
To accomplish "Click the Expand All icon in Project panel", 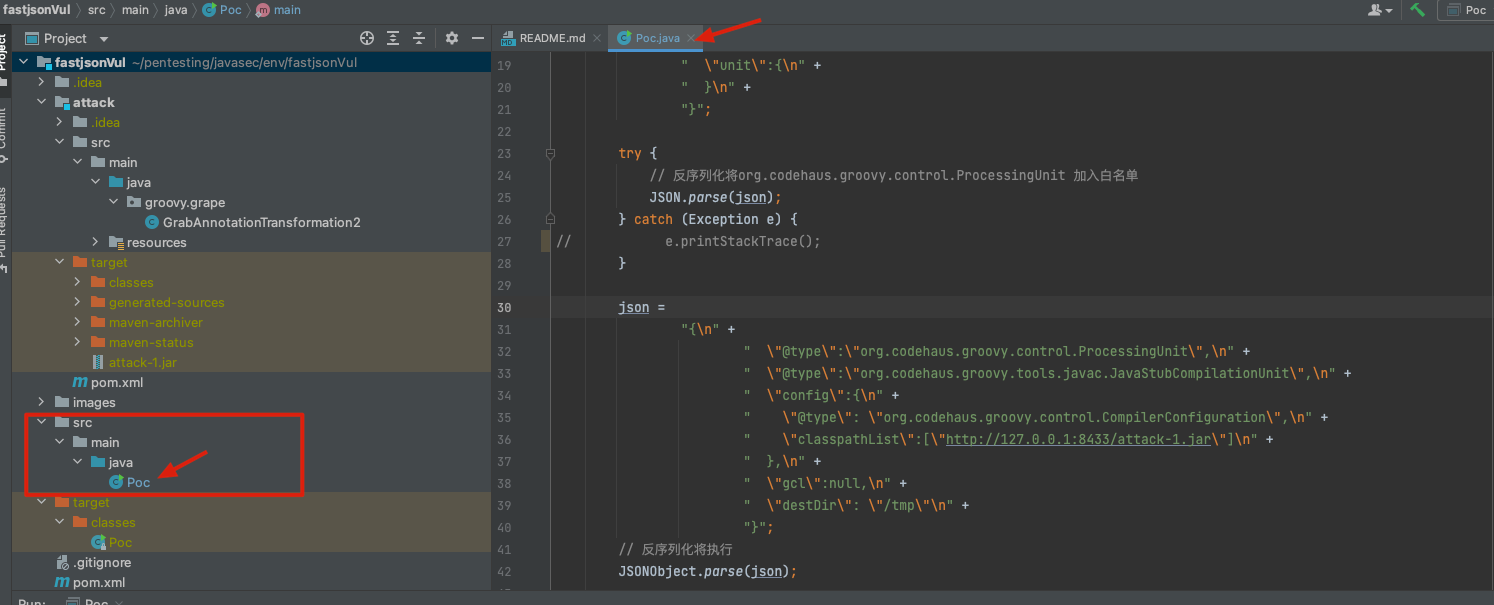I will tap(393, 38).
